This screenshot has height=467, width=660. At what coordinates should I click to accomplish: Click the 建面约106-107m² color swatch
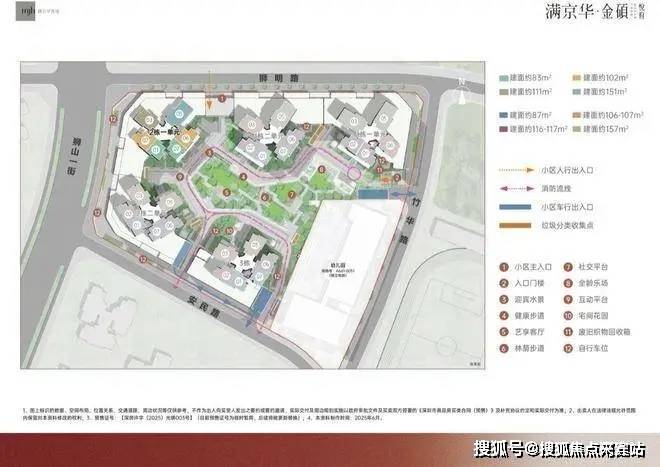pyautogui.click(x=577, y=115)
